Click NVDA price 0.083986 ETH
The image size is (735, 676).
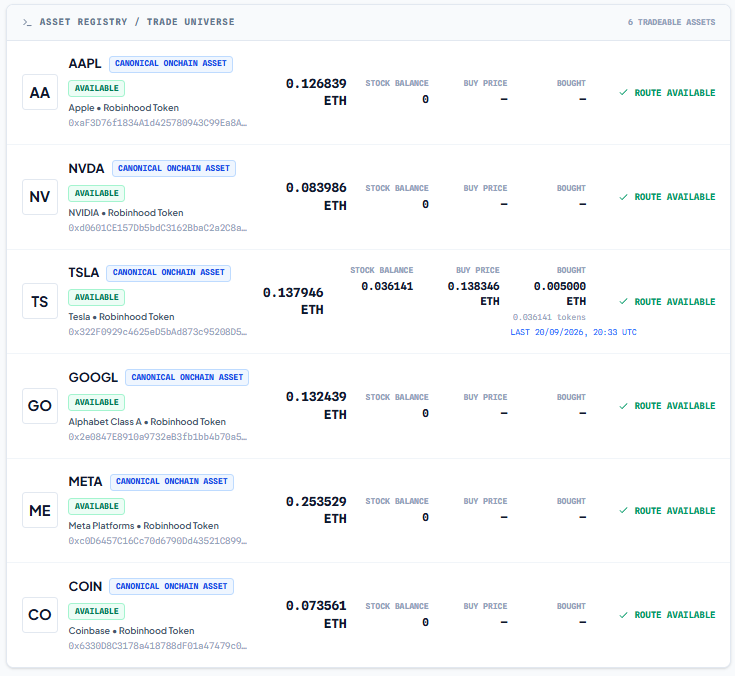coord(316,196)
